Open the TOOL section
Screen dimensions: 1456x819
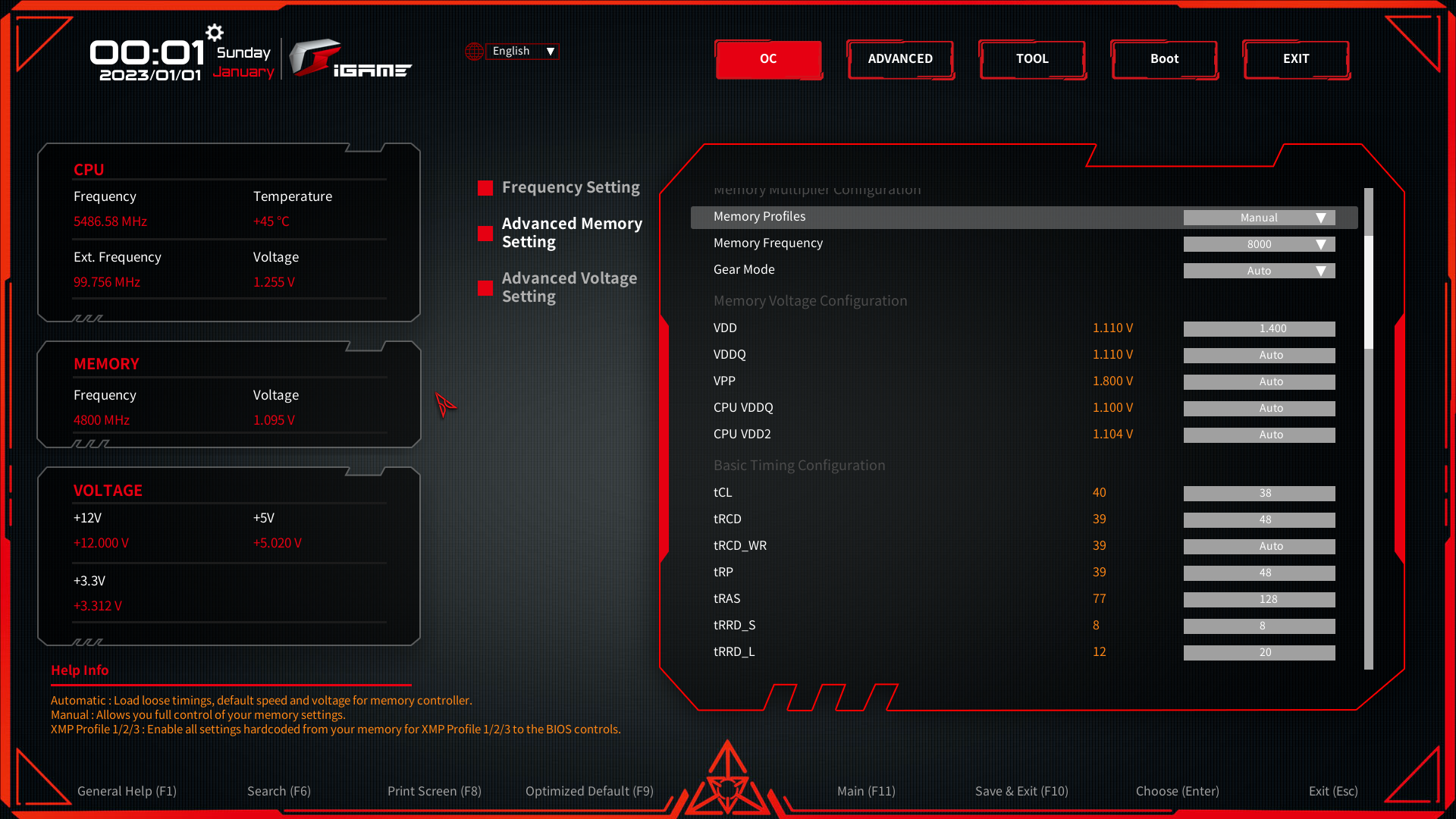coord(1032,59)
